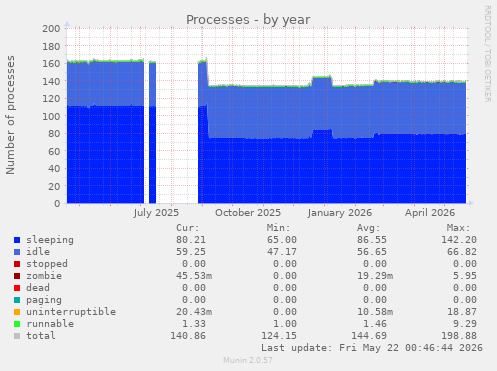Click the 'January 2026' x-axis label
The width and height of the screenshot is (497, 371).
coord(340,213)
